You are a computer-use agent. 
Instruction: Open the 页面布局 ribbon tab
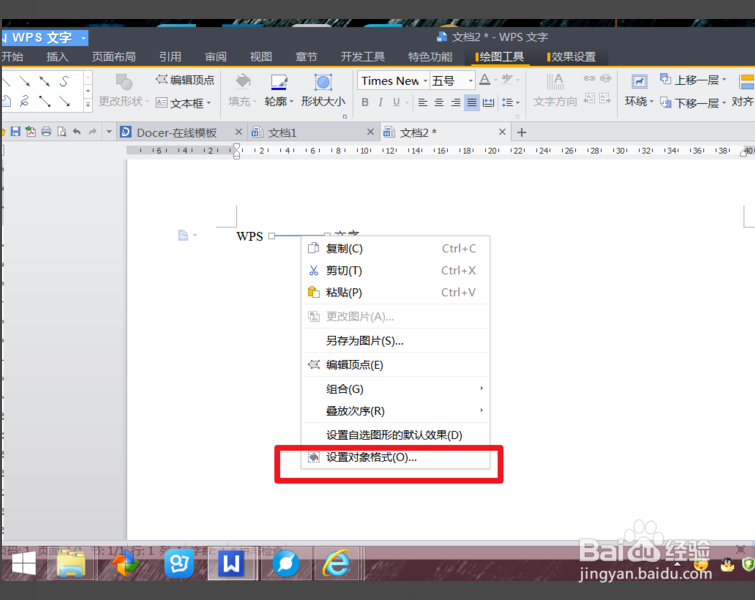114,57
